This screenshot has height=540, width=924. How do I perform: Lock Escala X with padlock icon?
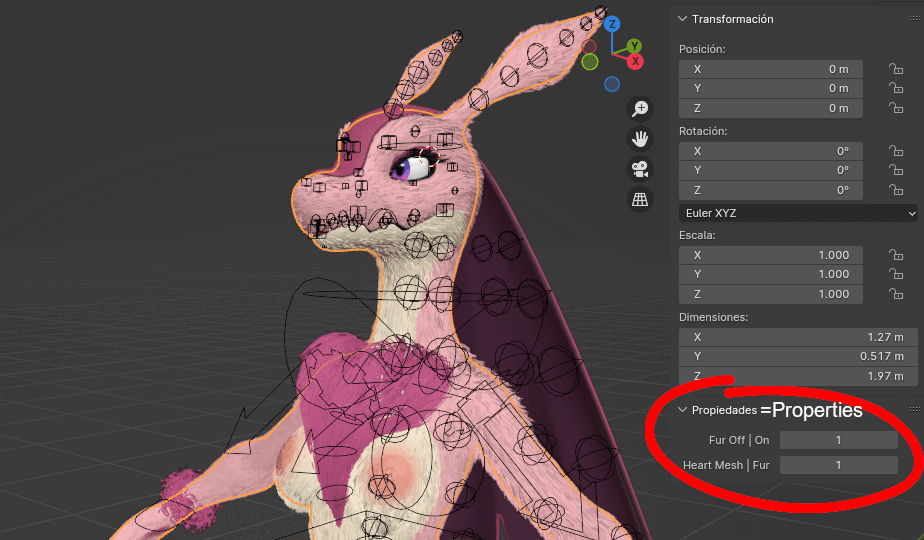(896, 255)
